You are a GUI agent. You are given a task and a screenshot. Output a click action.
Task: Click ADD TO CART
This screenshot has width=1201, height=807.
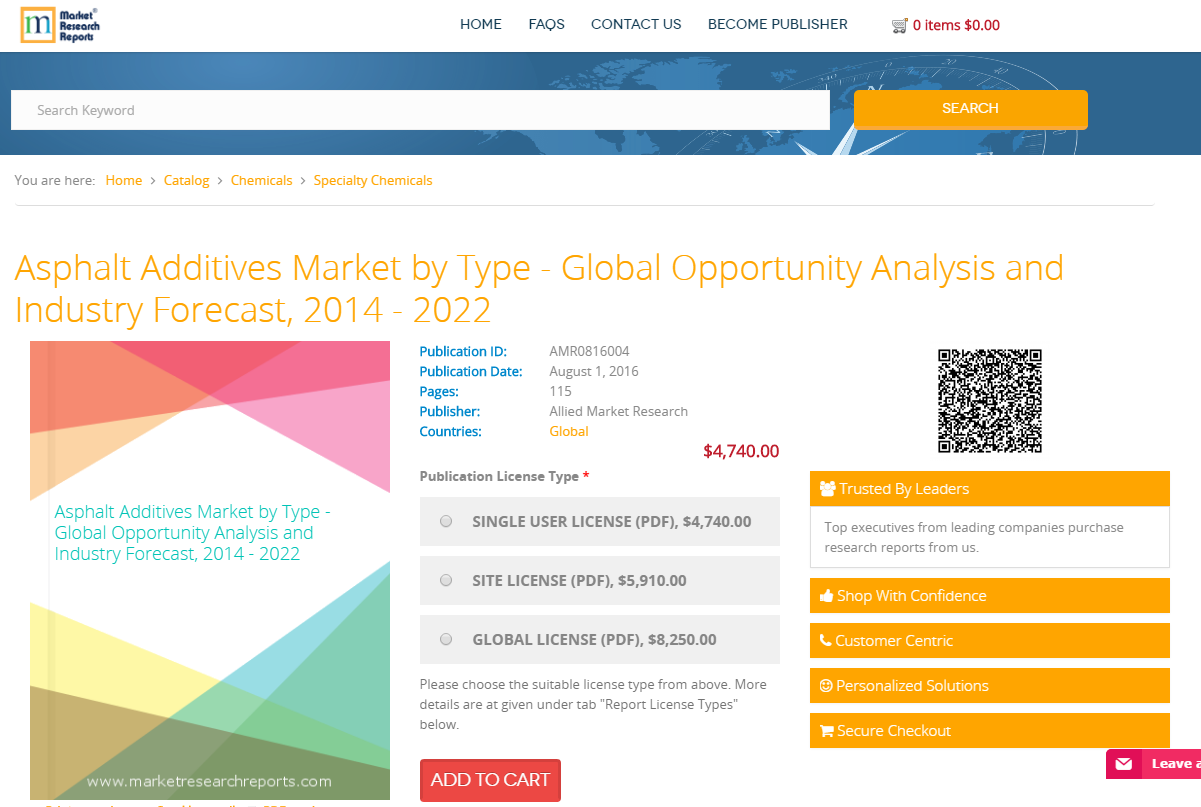(490, 780)
